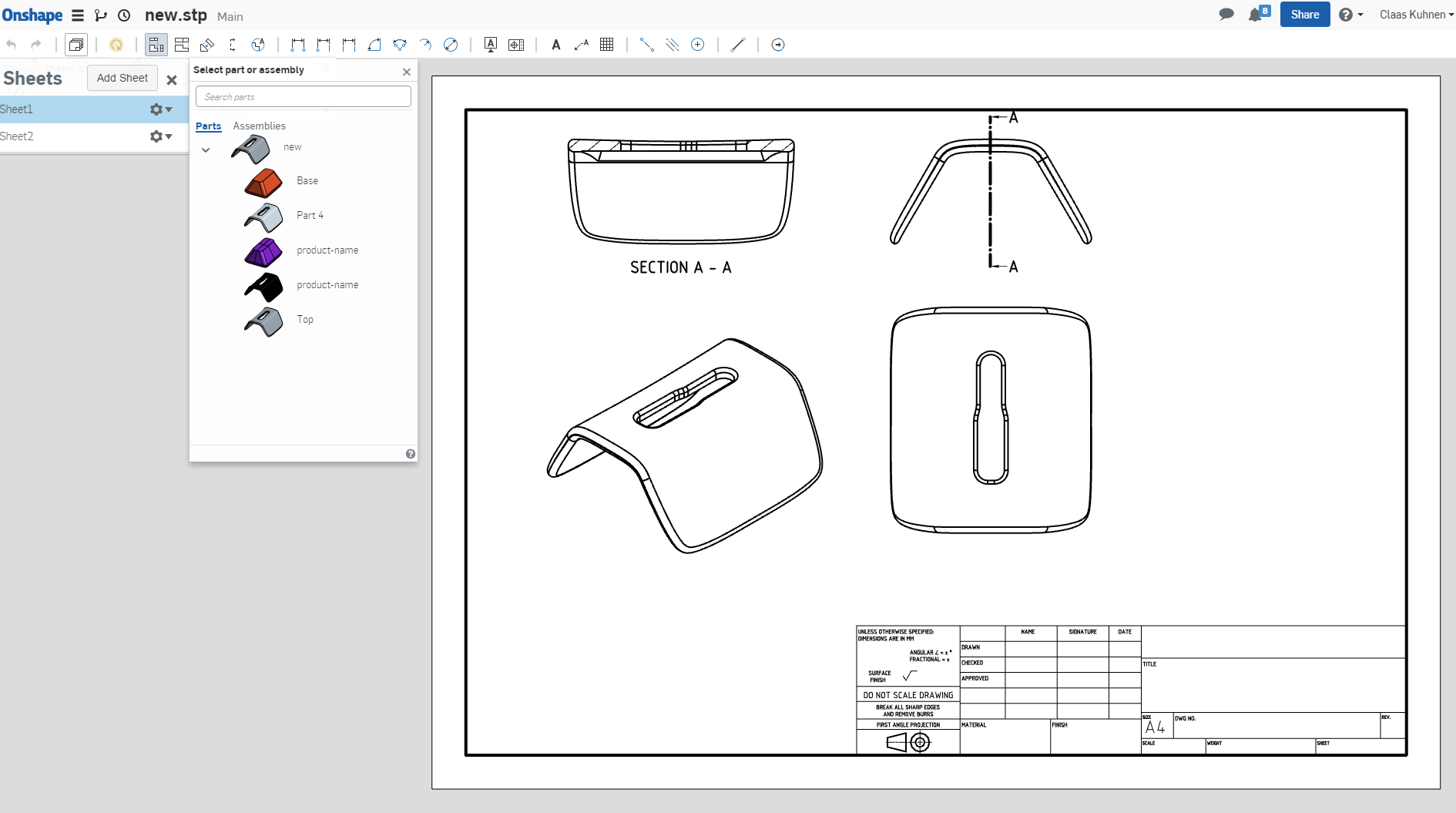Select the Diameter dimension tool

tap(451, 45)
